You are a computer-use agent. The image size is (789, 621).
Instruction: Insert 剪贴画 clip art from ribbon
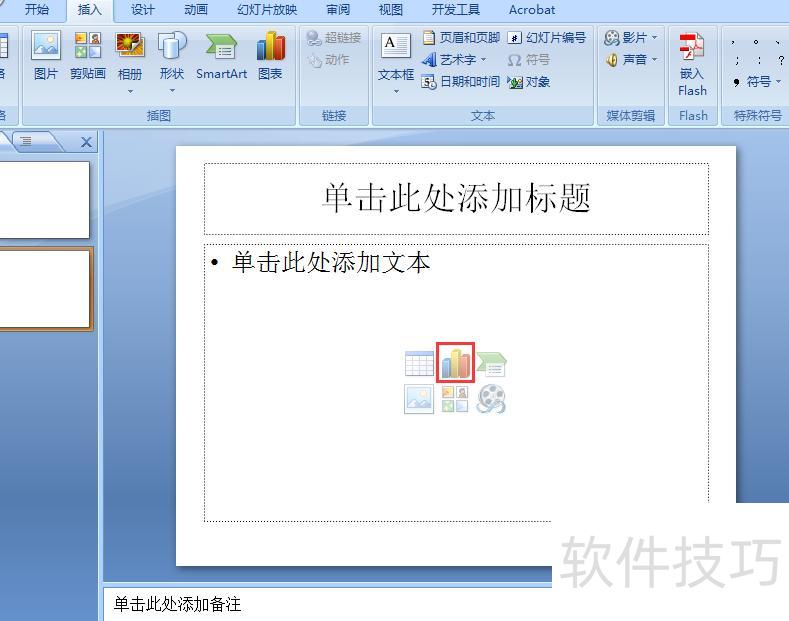pos(88,55)
